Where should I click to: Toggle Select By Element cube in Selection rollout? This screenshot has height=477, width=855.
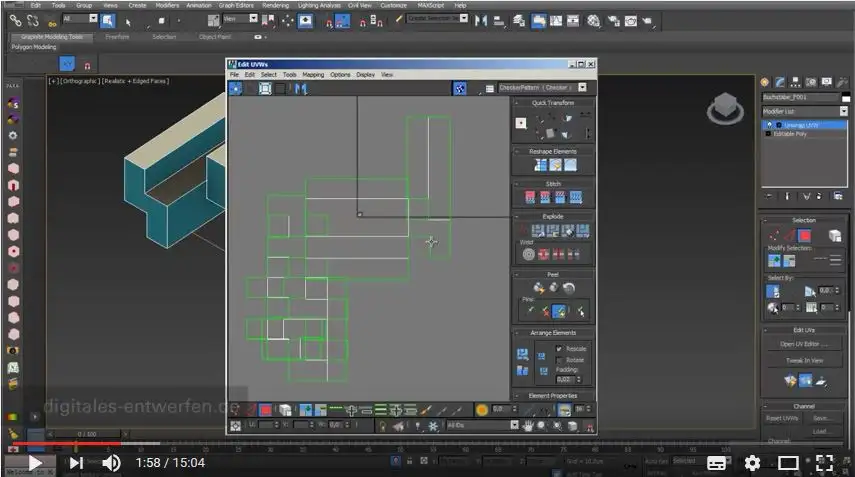point(835,236)
